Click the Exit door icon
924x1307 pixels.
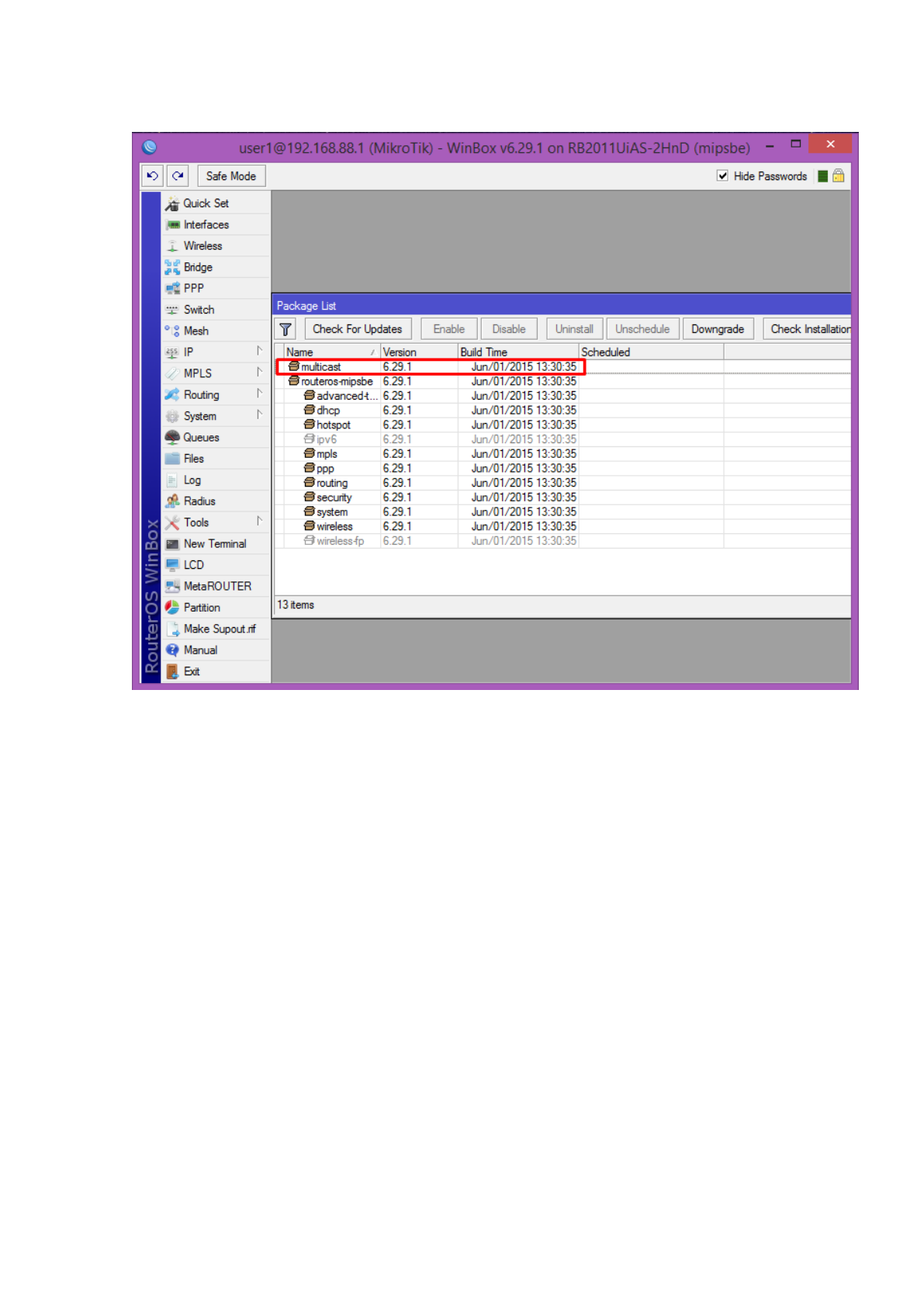(172, 672)
